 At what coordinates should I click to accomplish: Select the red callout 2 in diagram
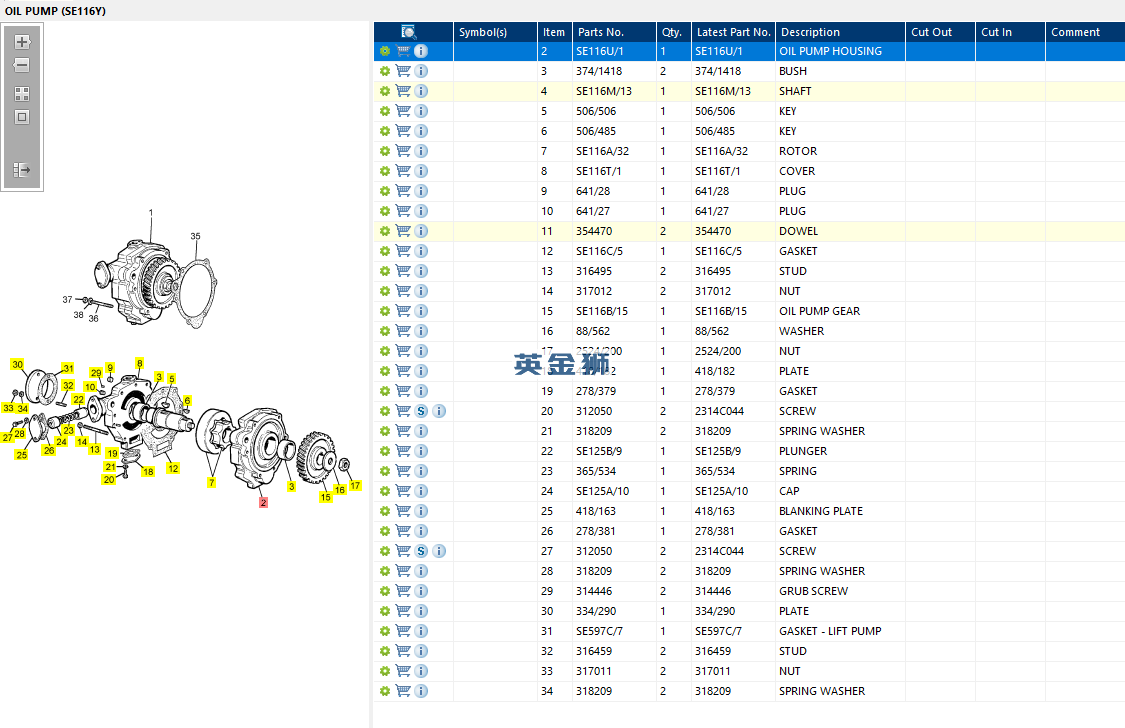(x=263, y=503)
